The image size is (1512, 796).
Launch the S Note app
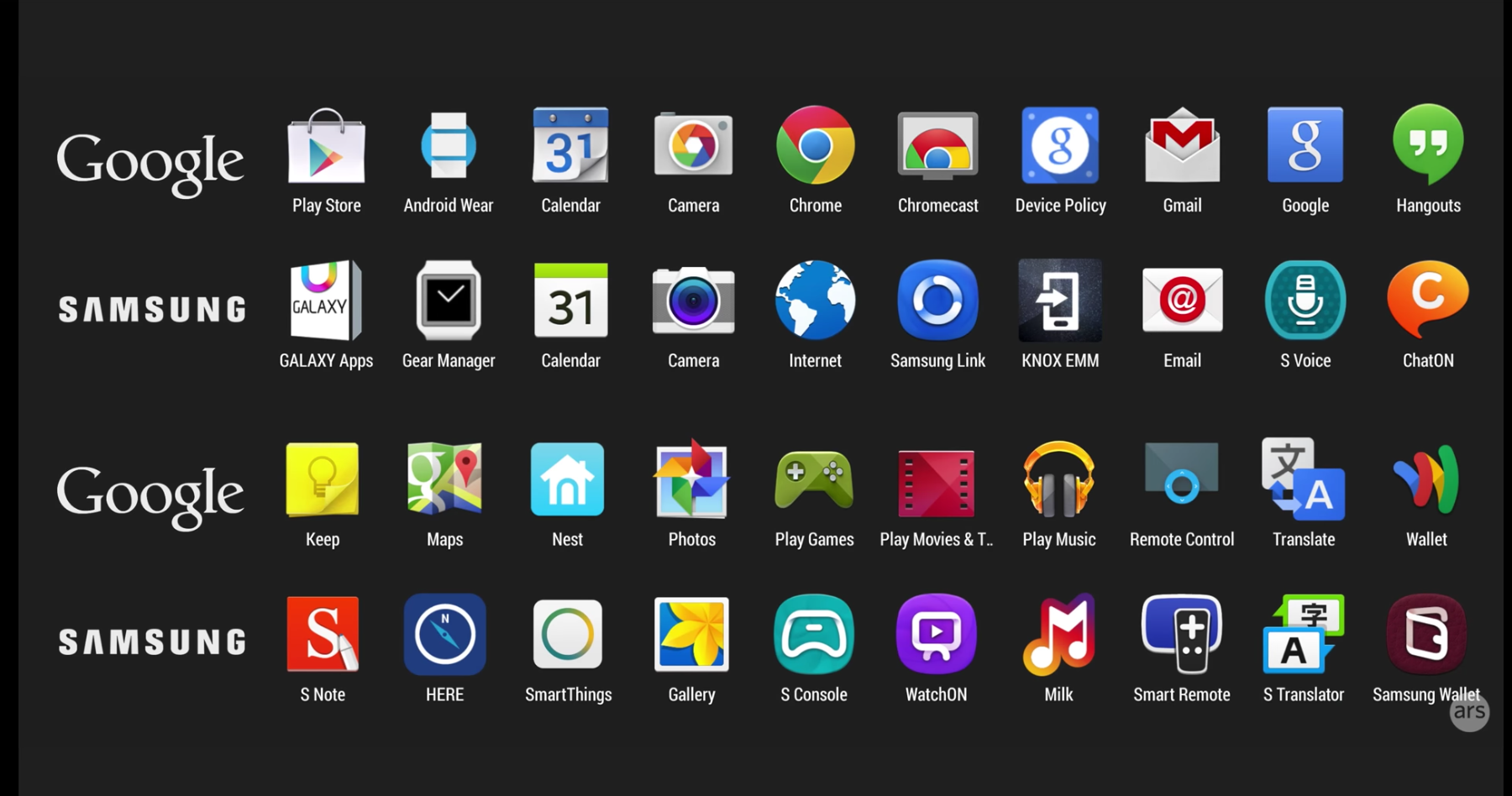323,634
